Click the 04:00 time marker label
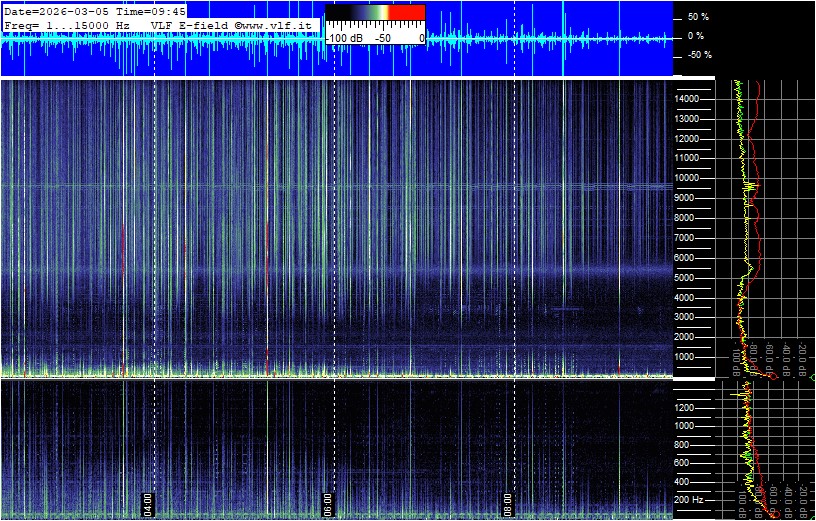The width and height of the screenshot is (816, 521). [148, 502]
